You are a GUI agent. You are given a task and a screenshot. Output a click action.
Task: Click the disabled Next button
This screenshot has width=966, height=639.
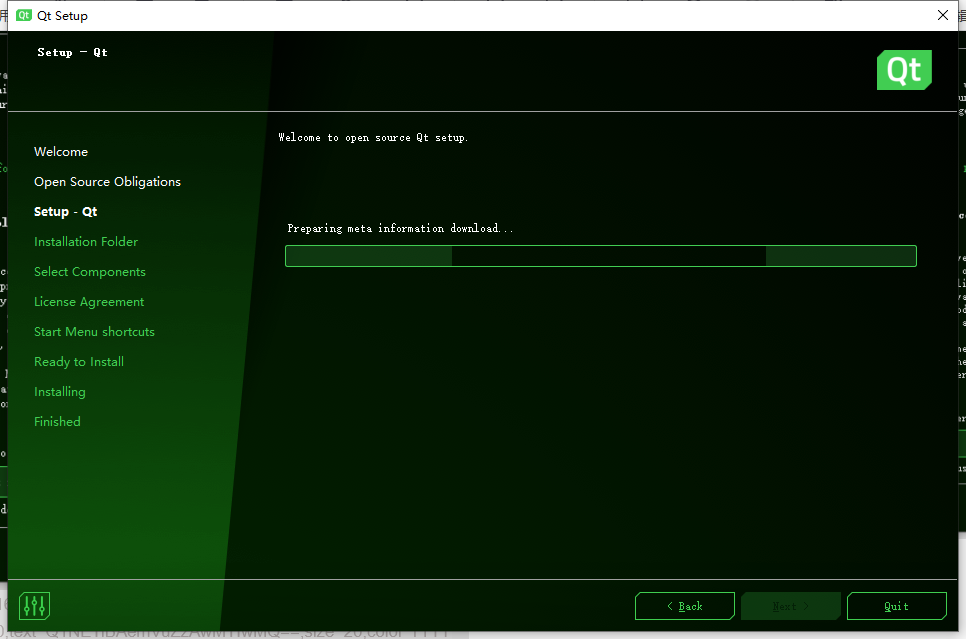point(790,605)
